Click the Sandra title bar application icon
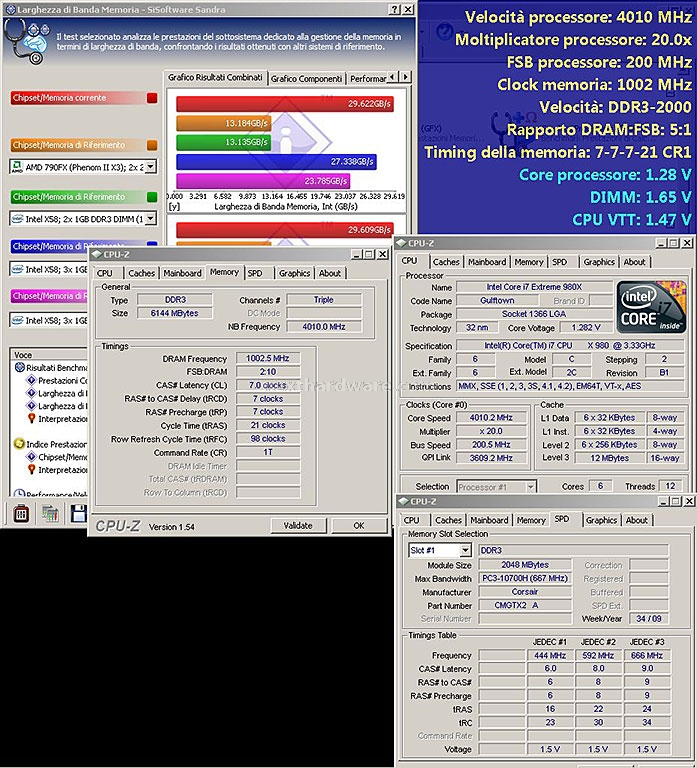 coord(10,9)
